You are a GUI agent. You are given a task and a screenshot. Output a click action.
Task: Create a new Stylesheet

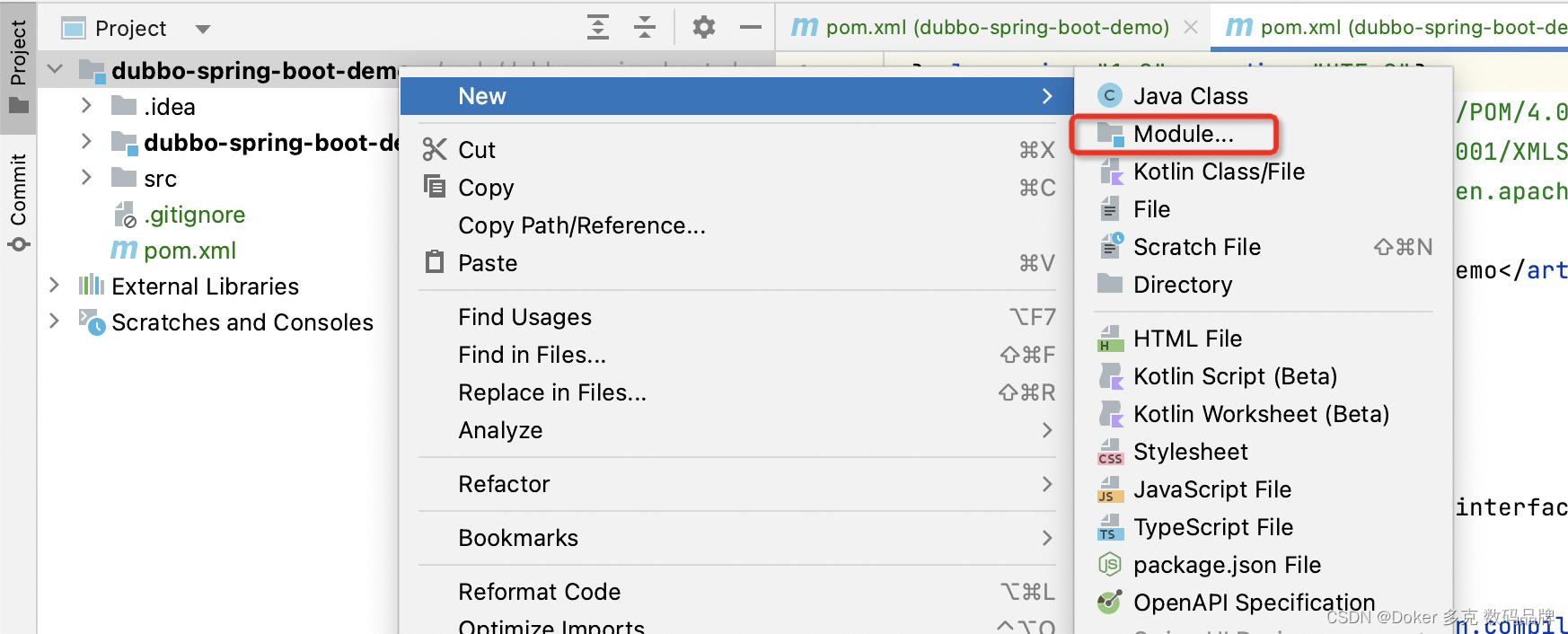[x=1190, y=451]
